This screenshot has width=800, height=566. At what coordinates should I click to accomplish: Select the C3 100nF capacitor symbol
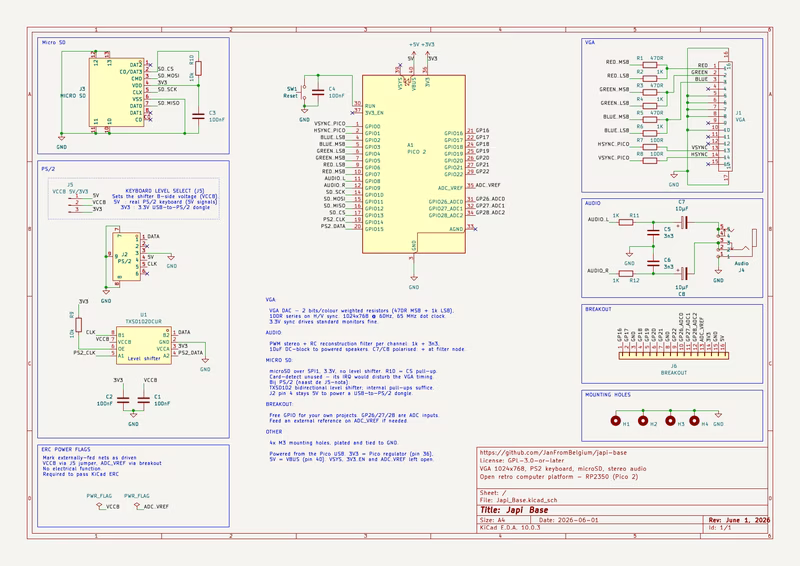click(x=198, y=116)
